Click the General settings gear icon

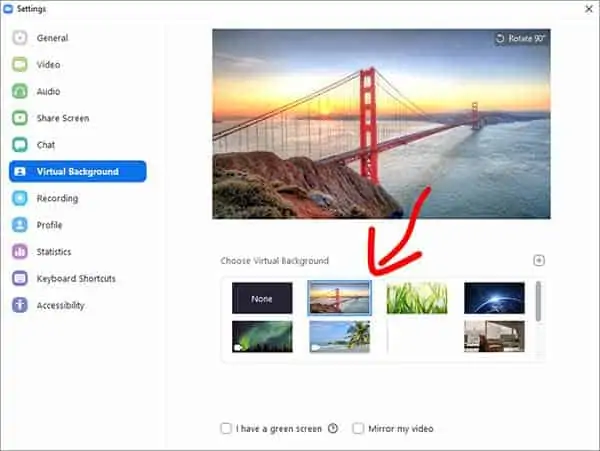pyautogui.click(x=20, y=38)
